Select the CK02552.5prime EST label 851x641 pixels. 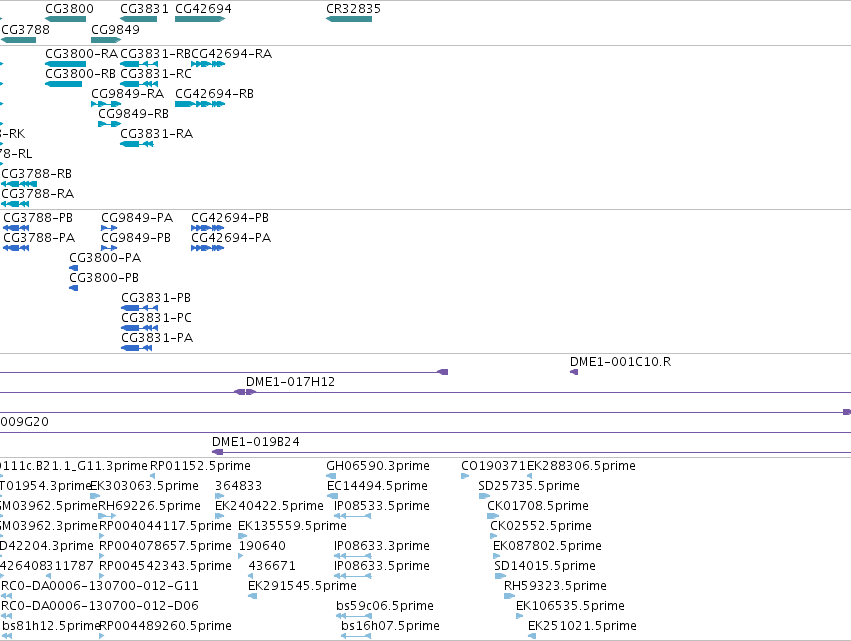(541, 526)
